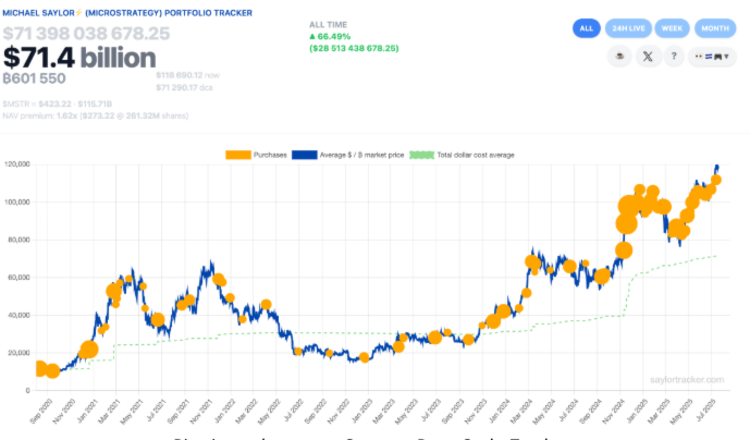Screen dimensions: 750x440
Task: Select the ALL time range tab
Action: [586, 28]
